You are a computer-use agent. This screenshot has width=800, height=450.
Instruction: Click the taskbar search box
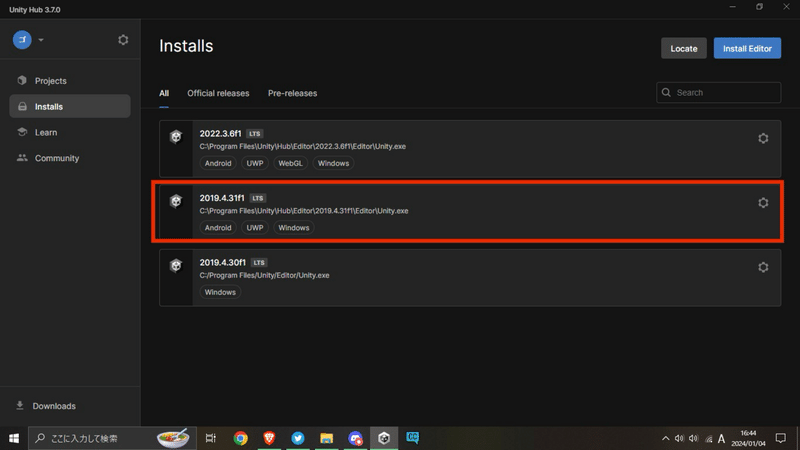[112, 438]
